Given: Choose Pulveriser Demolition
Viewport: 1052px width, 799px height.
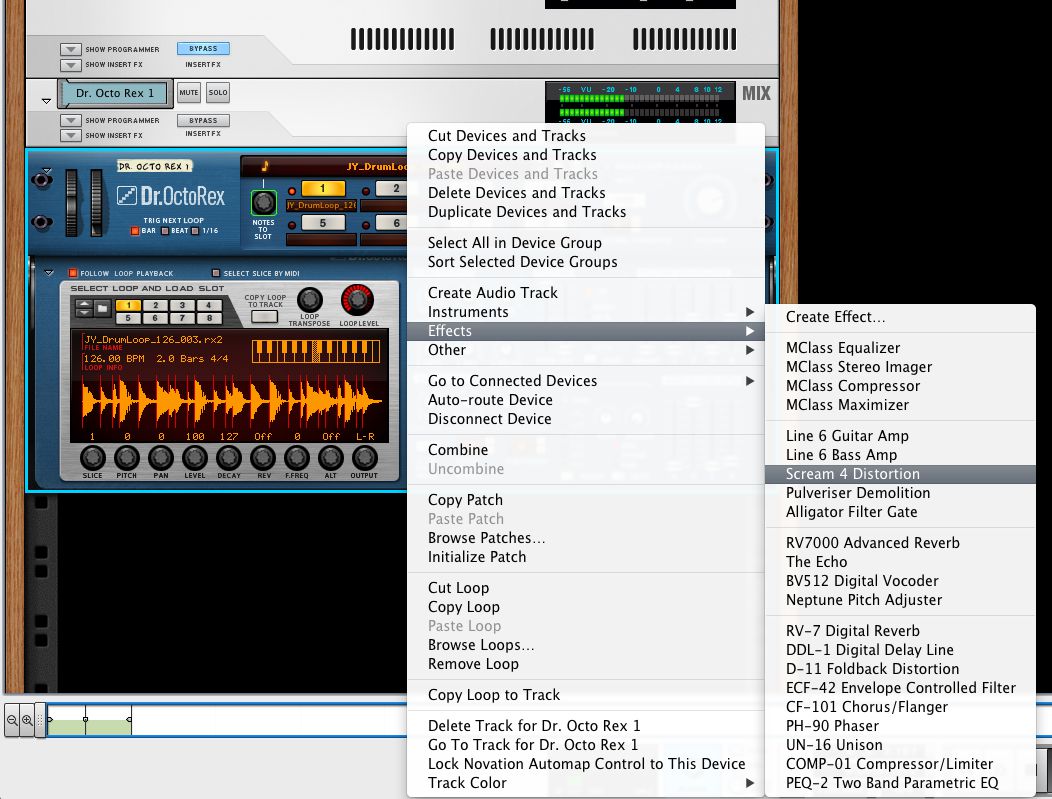Looking at the screenshot, I should (x=900, y=493).
